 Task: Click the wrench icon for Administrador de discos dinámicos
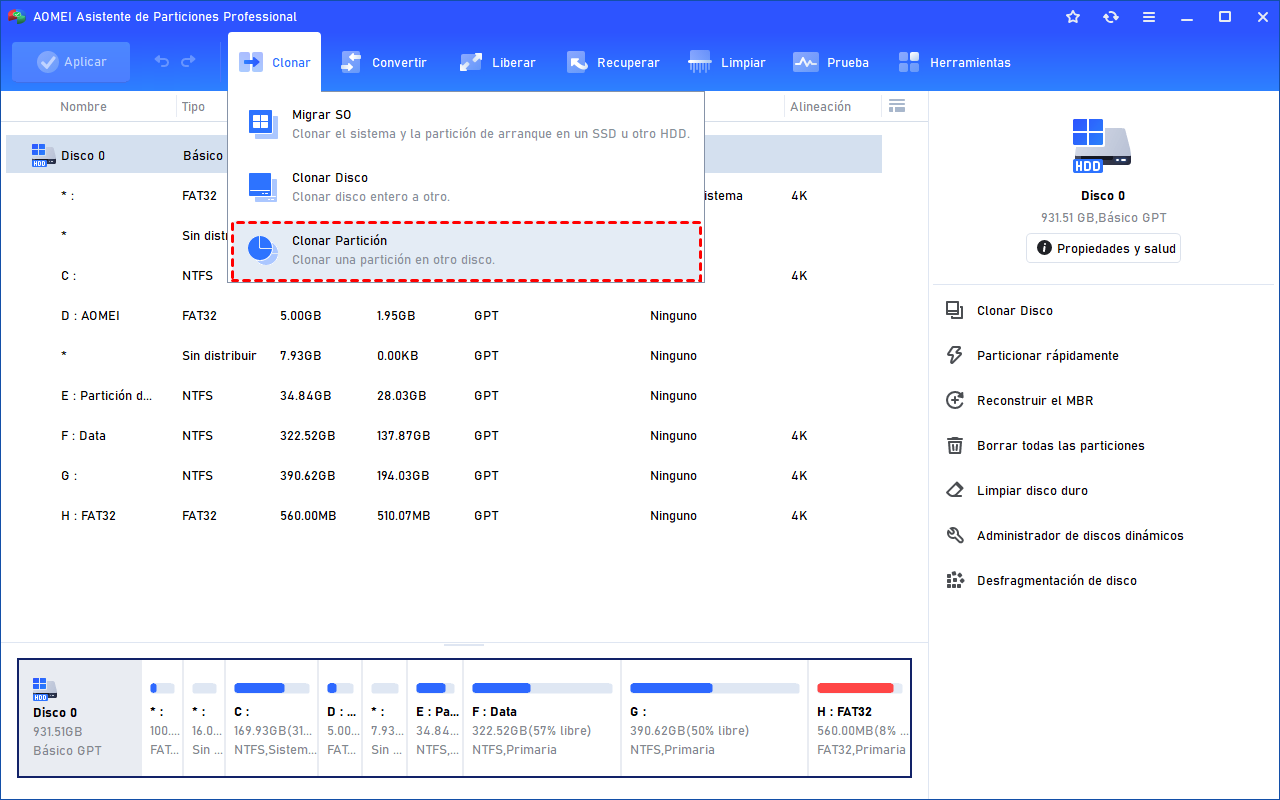955,536
